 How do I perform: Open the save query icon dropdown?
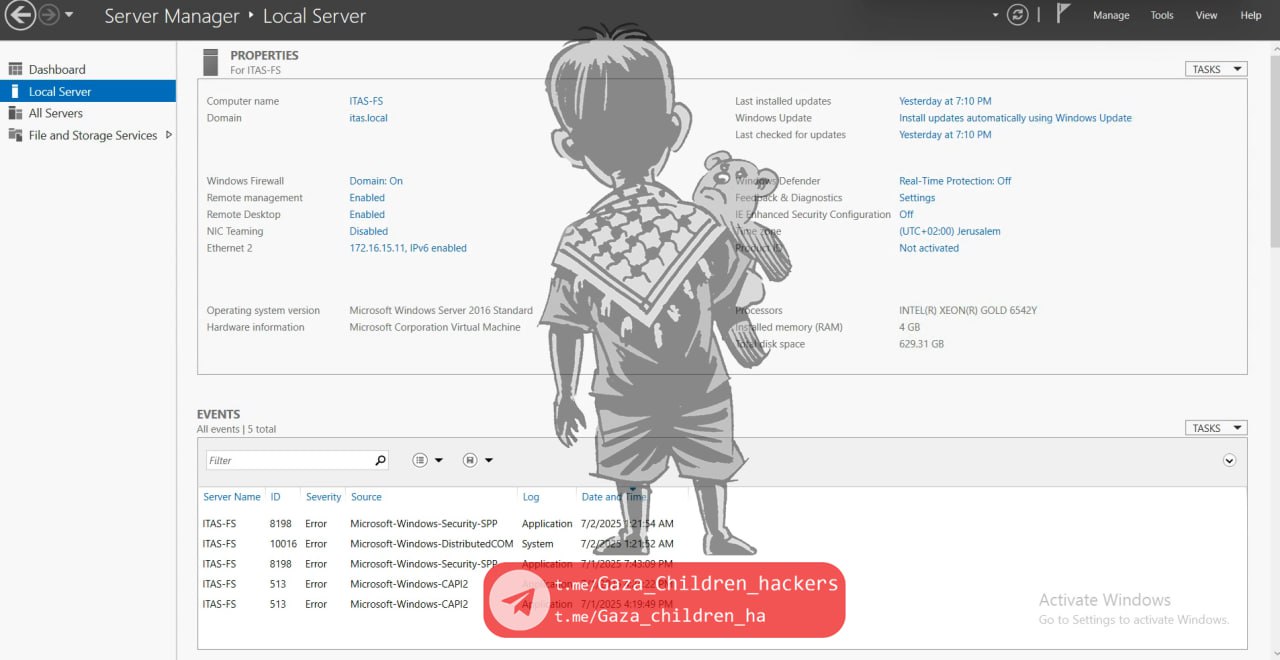coord(470,460)
